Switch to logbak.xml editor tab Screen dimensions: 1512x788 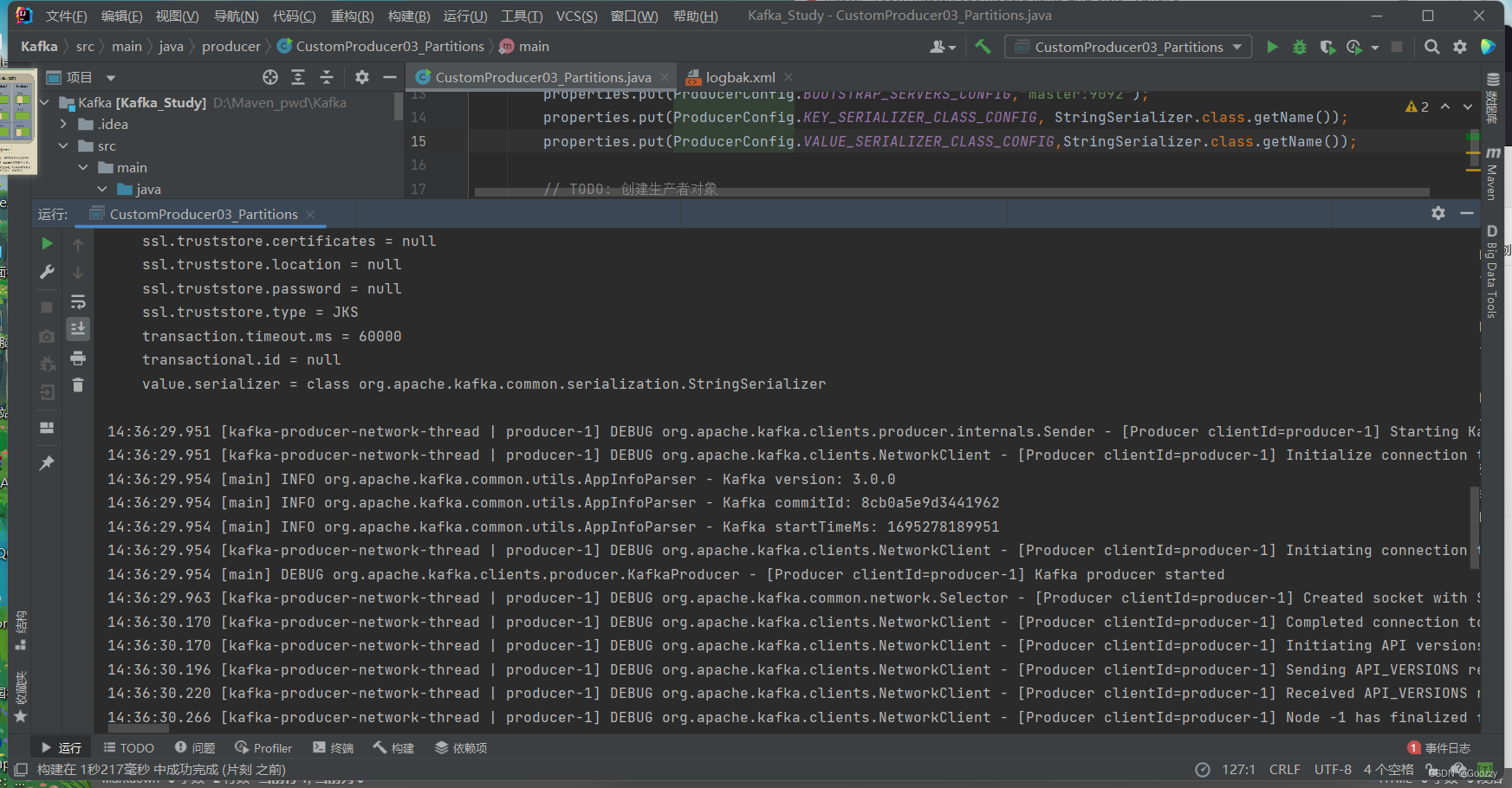click(740, 77)
